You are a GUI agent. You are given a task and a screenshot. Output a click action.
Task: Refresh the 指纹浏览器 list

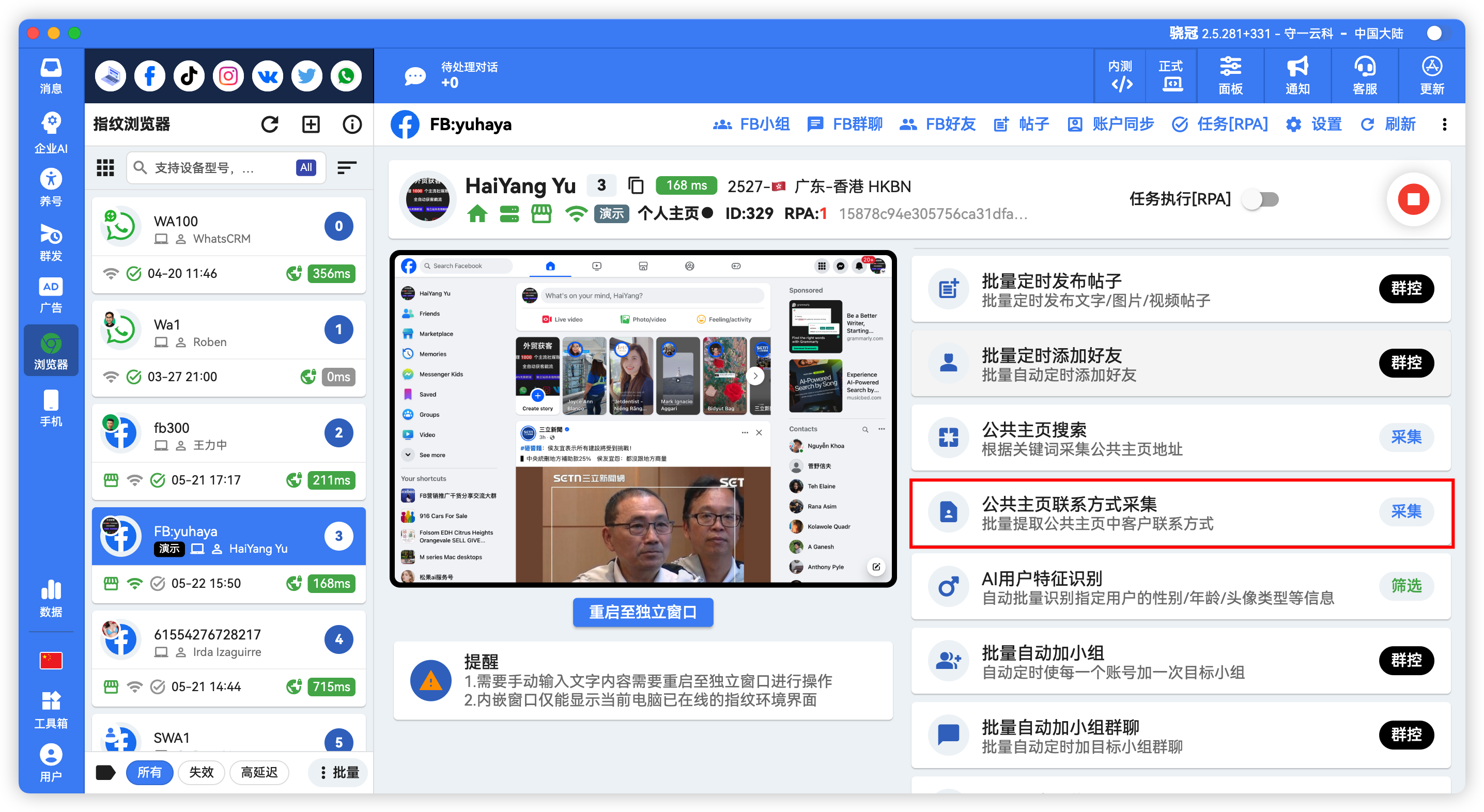(270, 124)
